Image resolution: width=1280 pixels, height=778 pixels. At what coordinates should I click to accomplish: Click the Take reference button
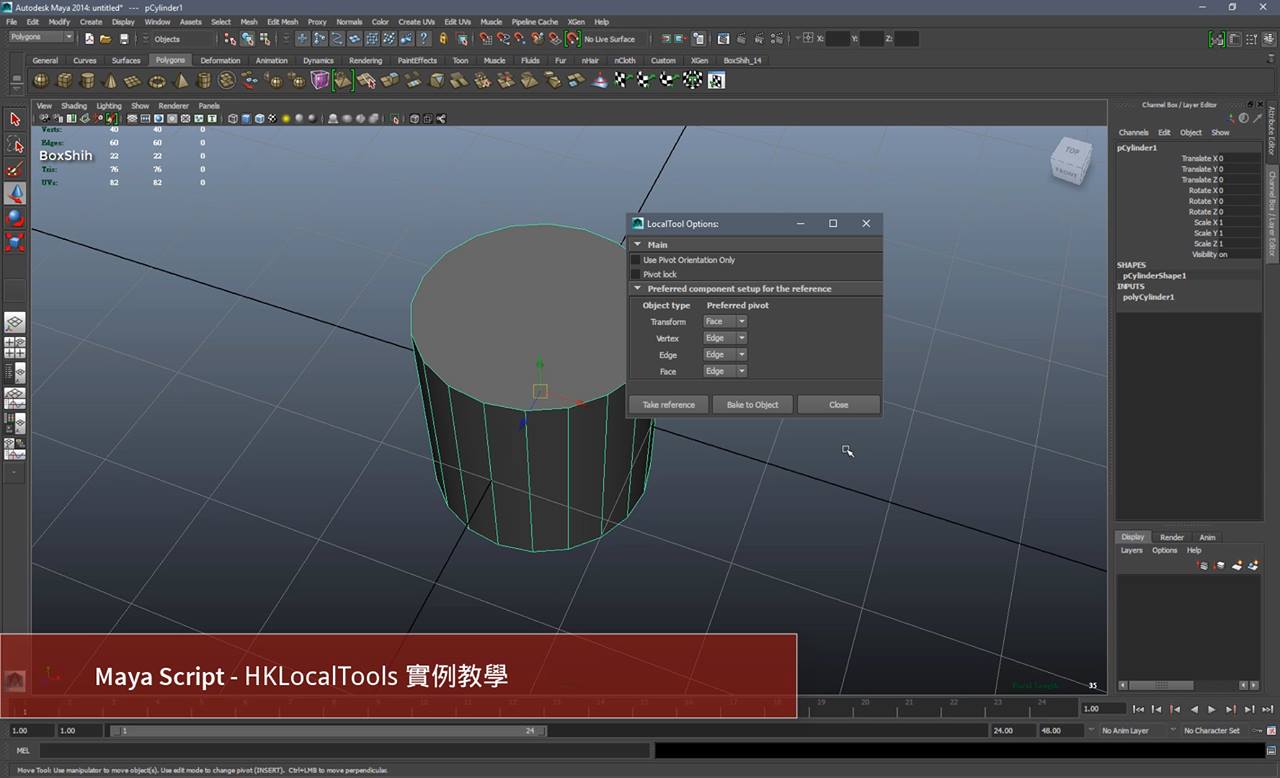click(x=669, y=405)
